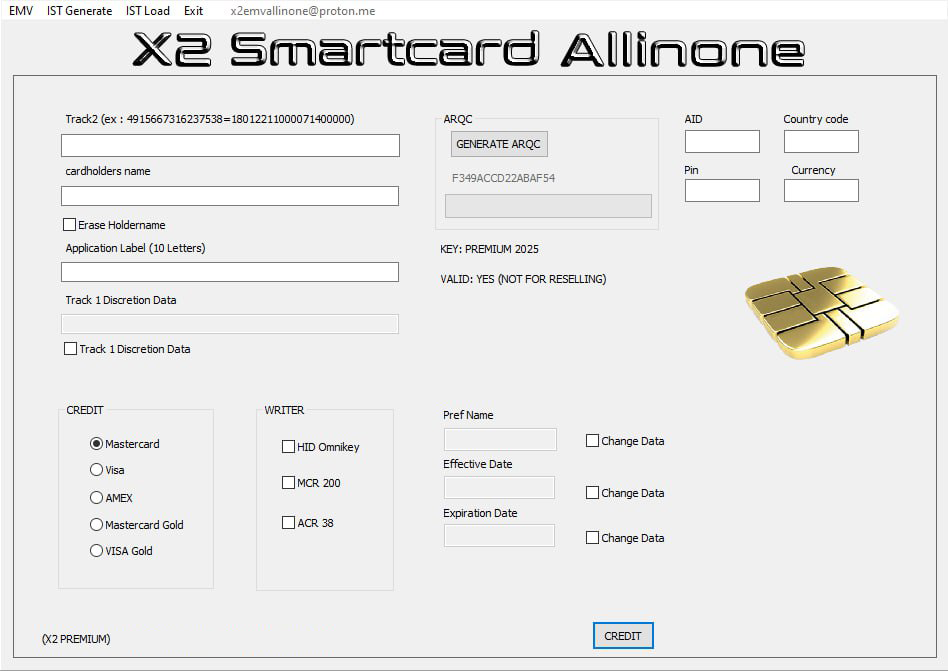Select the Visa radio button
Viewport: 948px width, 671px height.
(97, 470)
